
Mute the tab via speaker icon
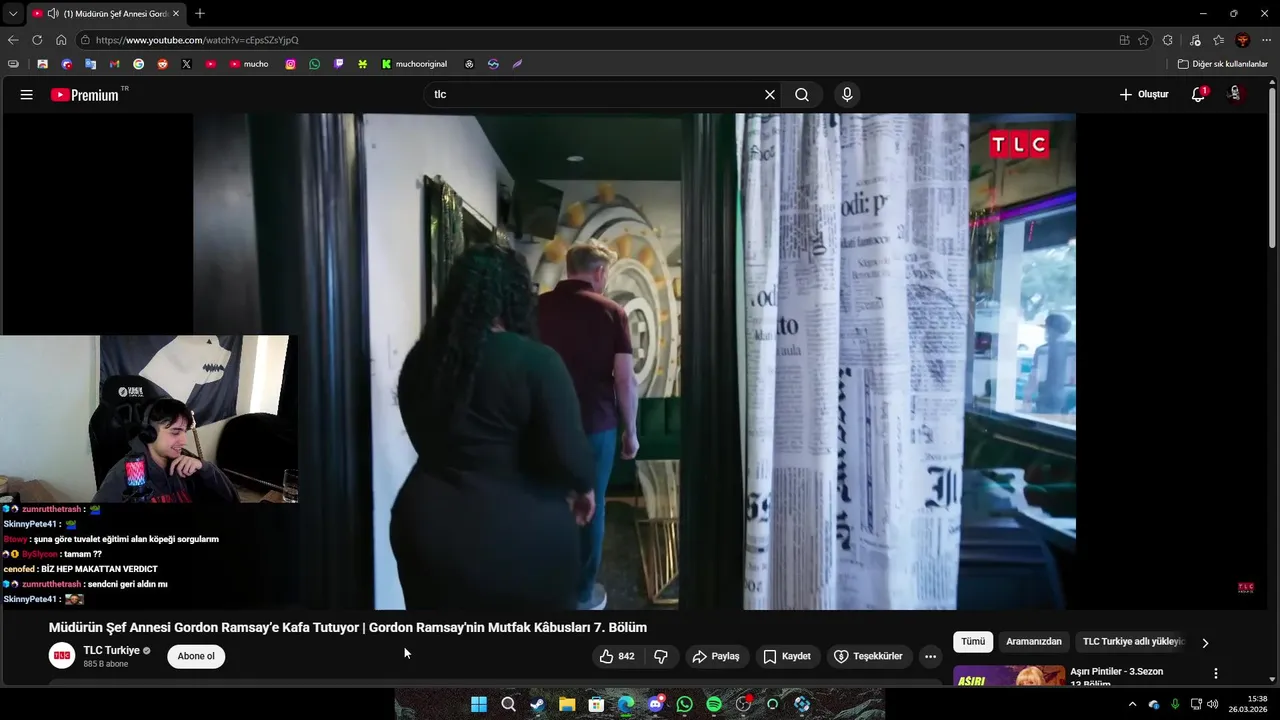[52, 14]
